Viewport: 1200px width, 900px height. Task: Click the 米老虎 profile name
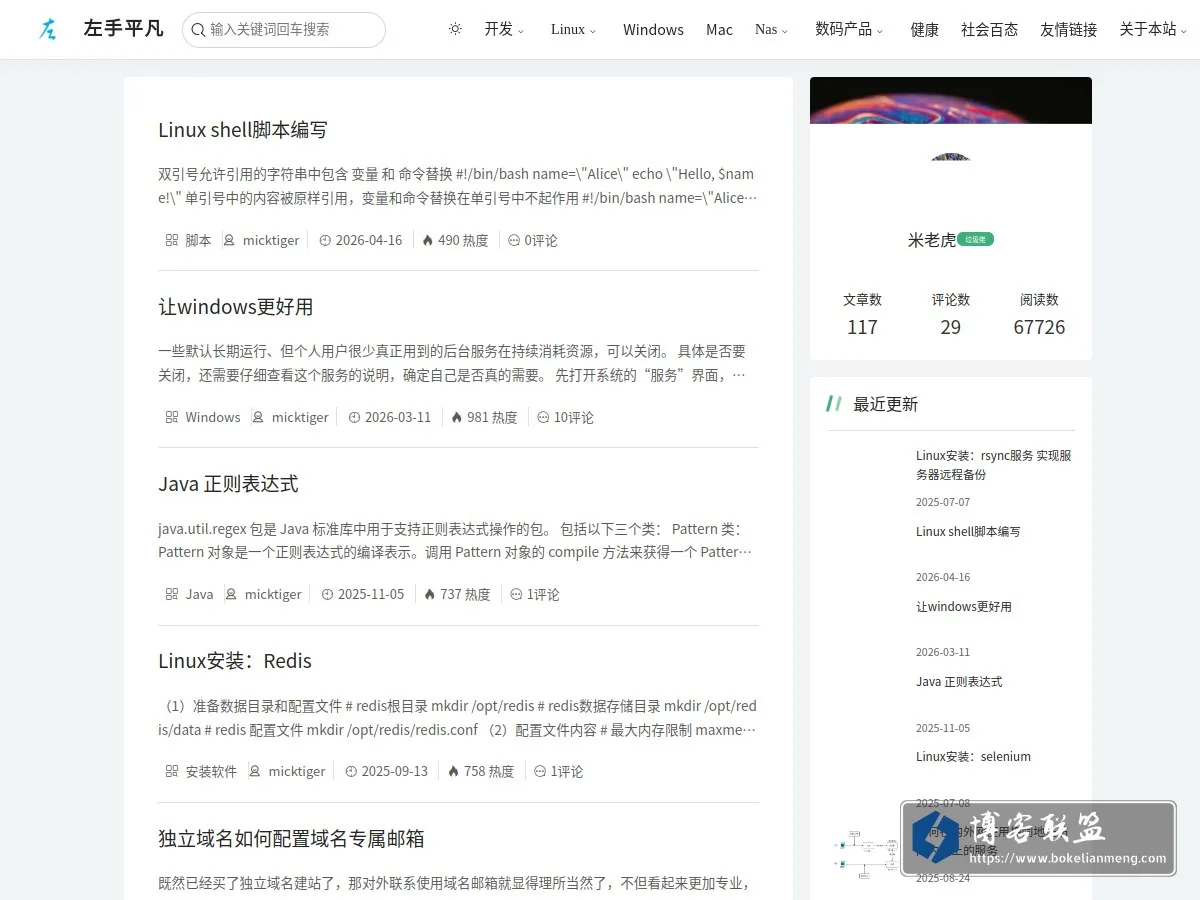[931, 240]
